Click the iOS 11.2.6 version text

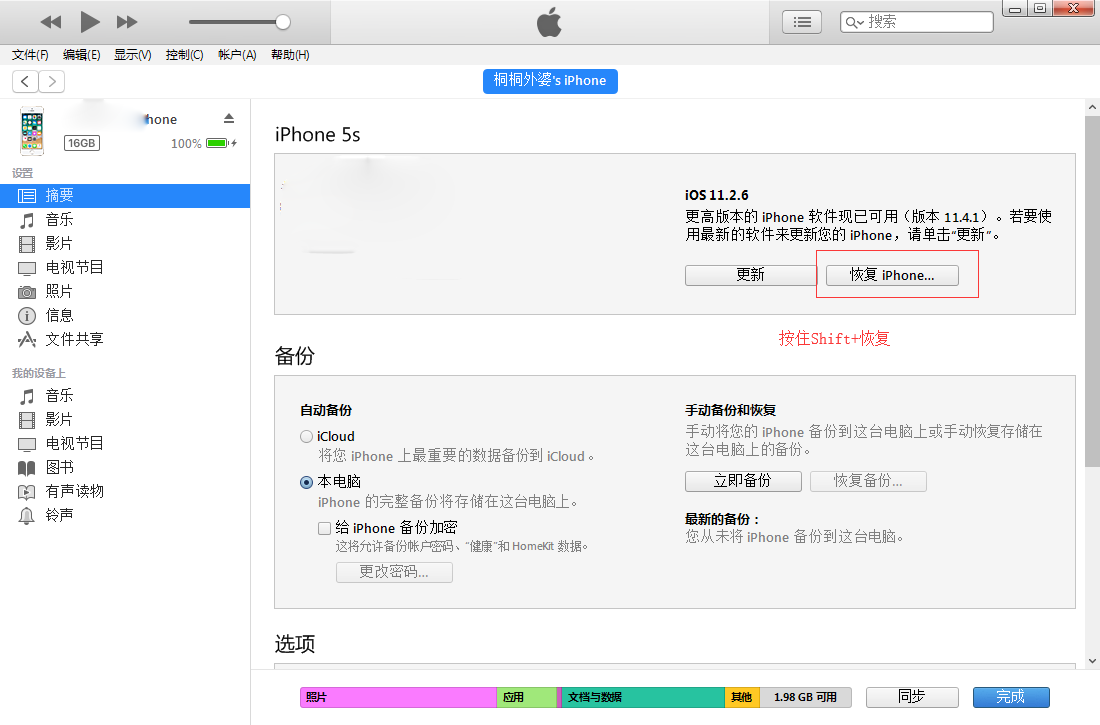pyautogui.click(x=717, y=195)
